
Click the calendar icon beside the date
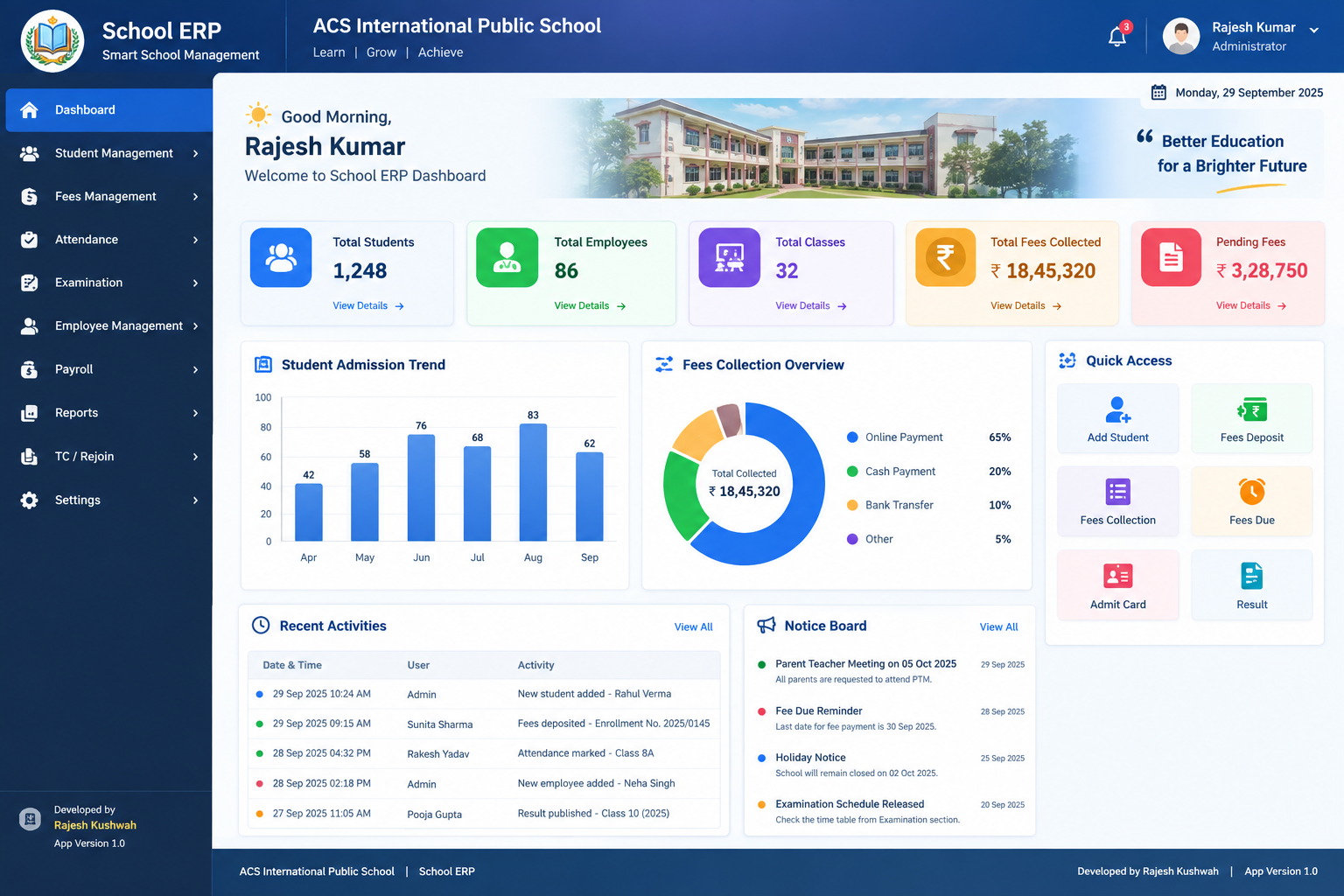(x=1158, y=92)
